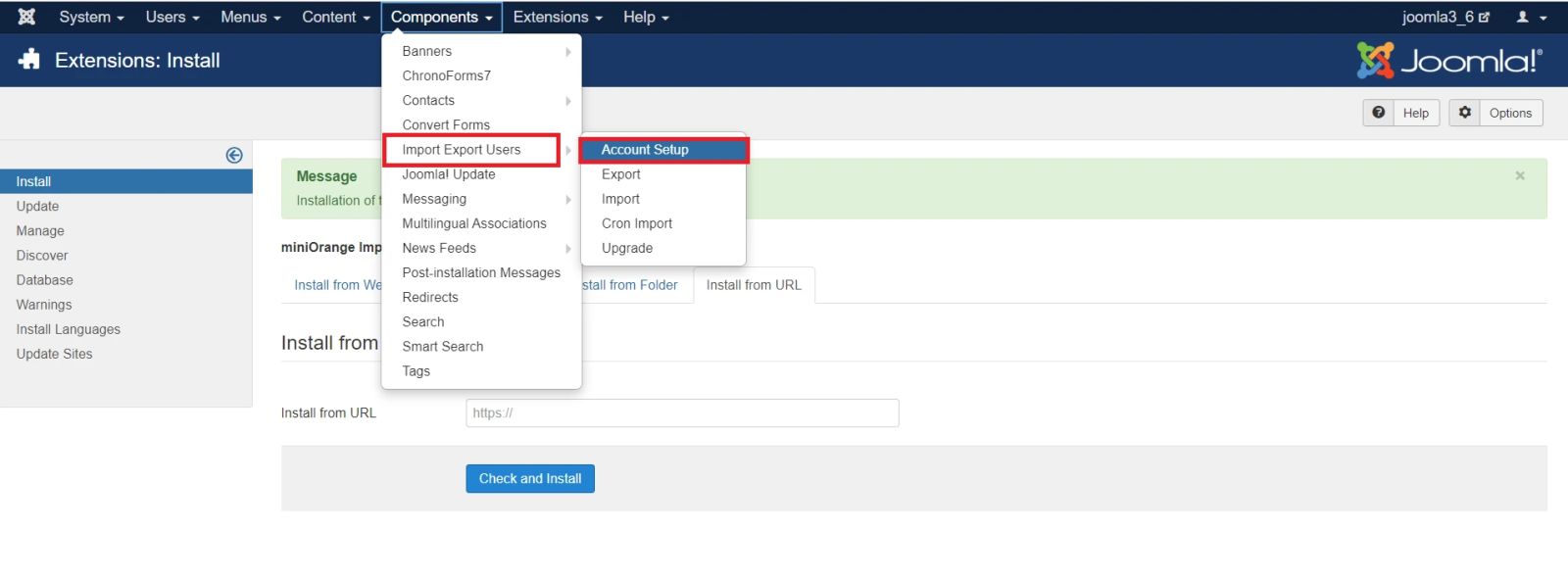Switch to the Install from URL tab

pyautogui.click(x=754, y=285)
